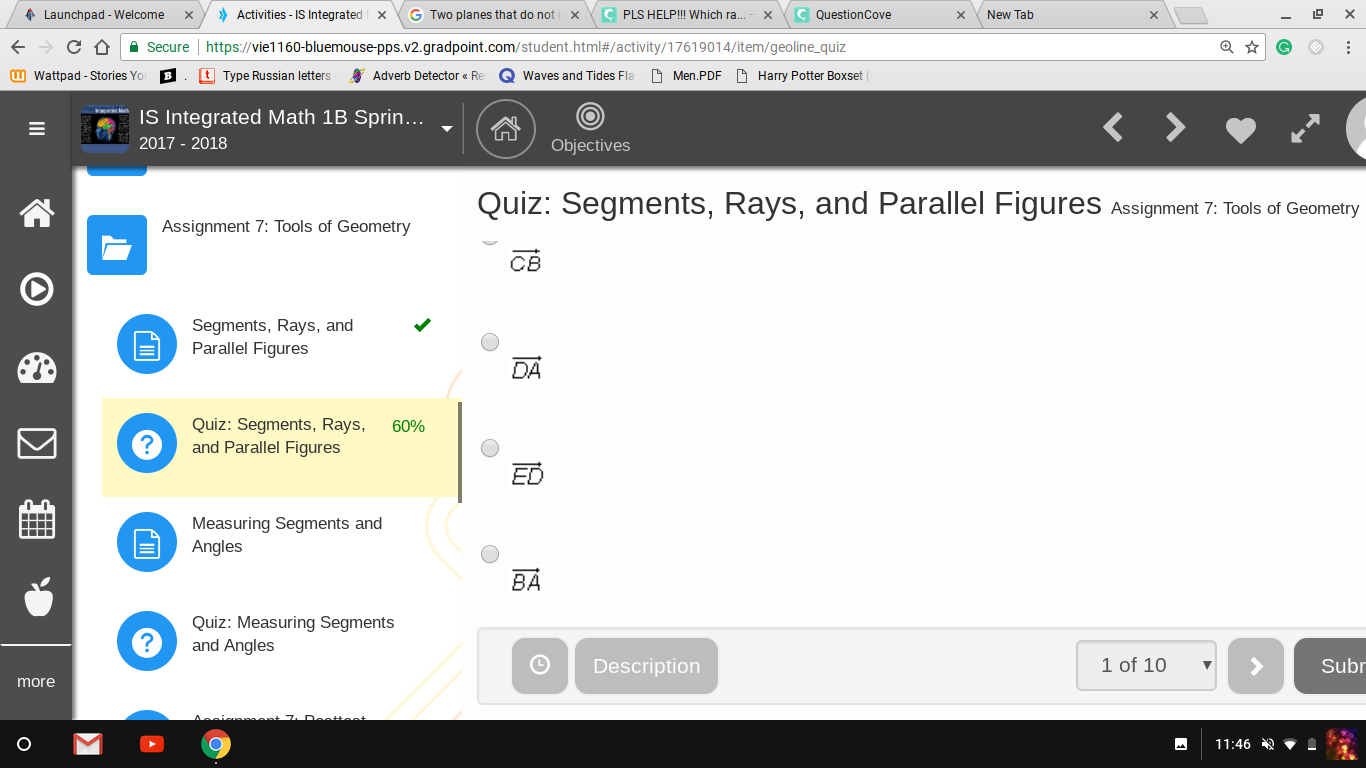
Task: Expand the more sidebar section
Action: tap(36, 681)
